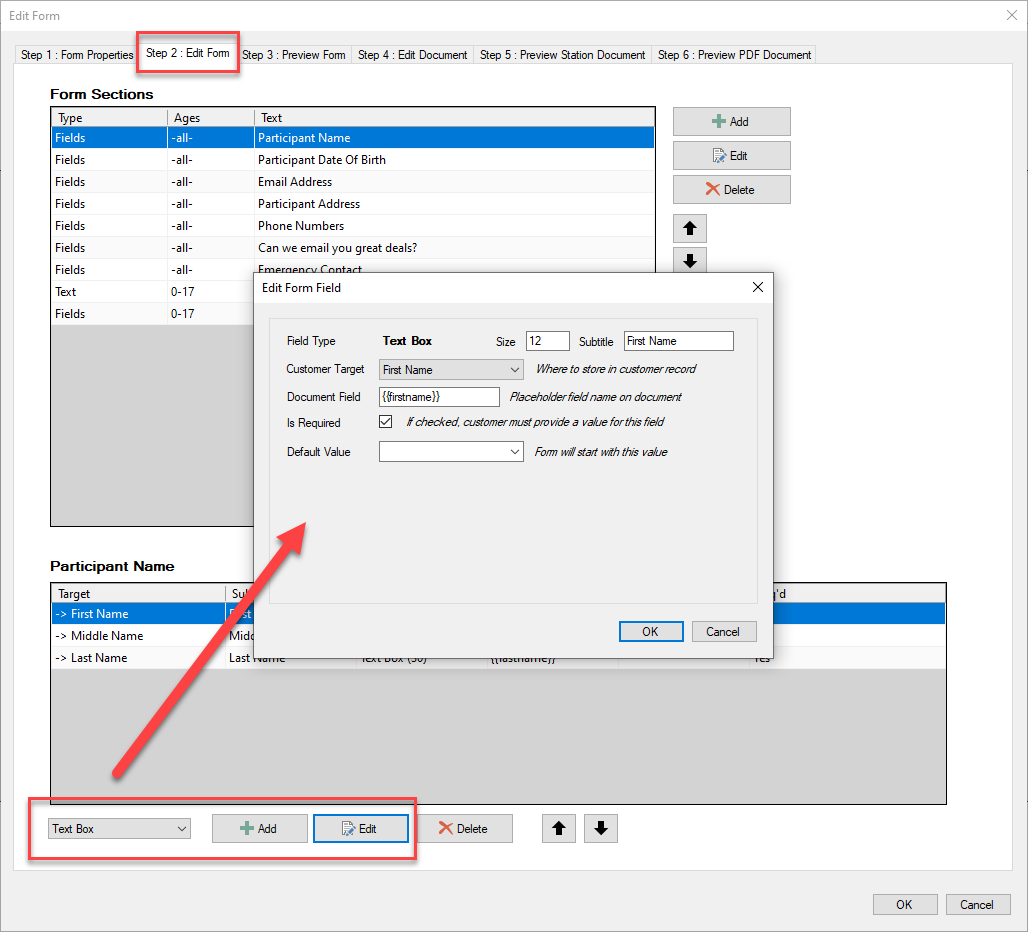Move form section up with arrow
Viewport: 1028px width, 932px height.
[690, 228]
